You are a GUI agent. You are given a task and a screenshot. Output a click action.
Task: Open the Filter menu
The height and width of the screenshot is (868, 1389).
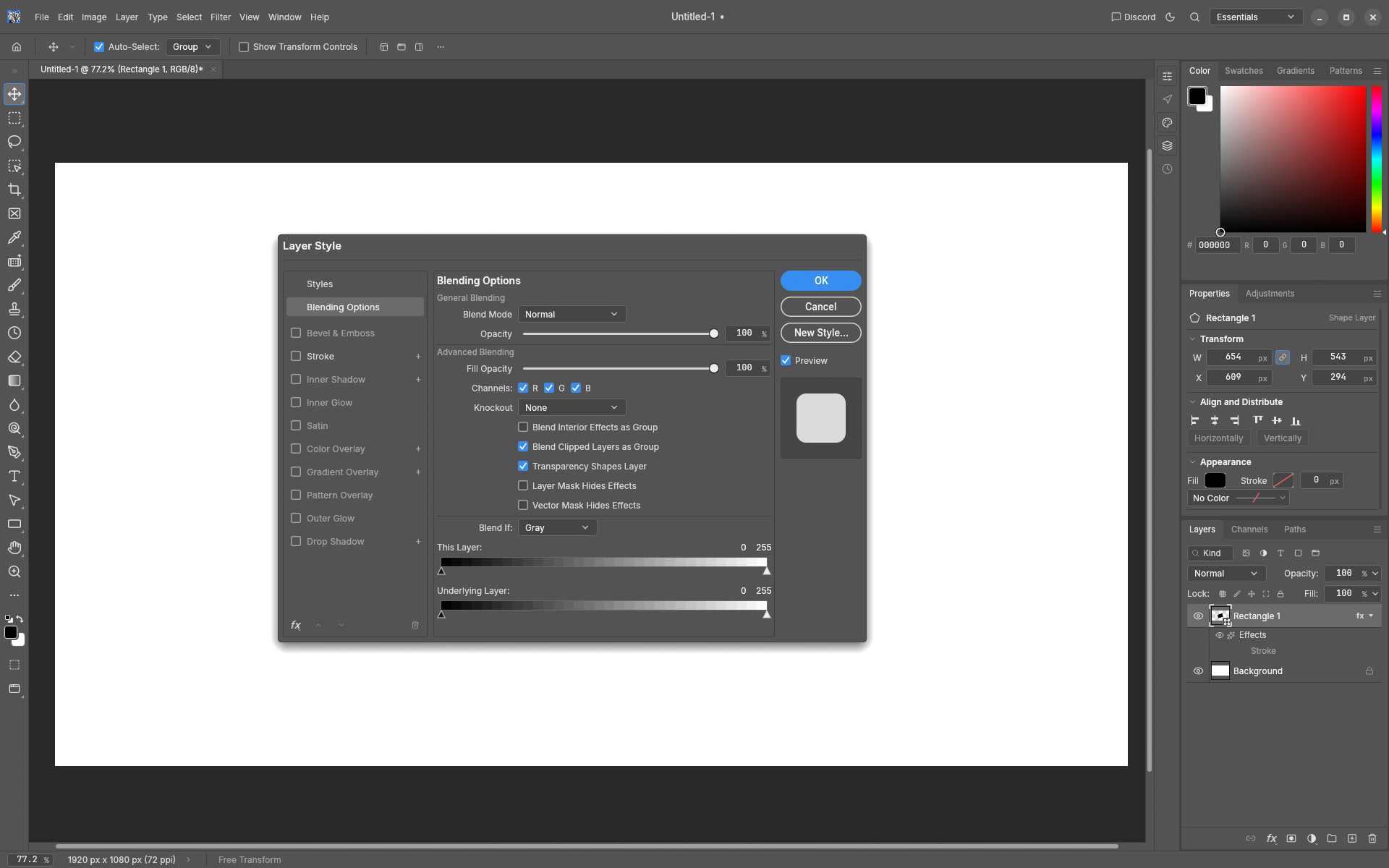[x=221, y=17]
